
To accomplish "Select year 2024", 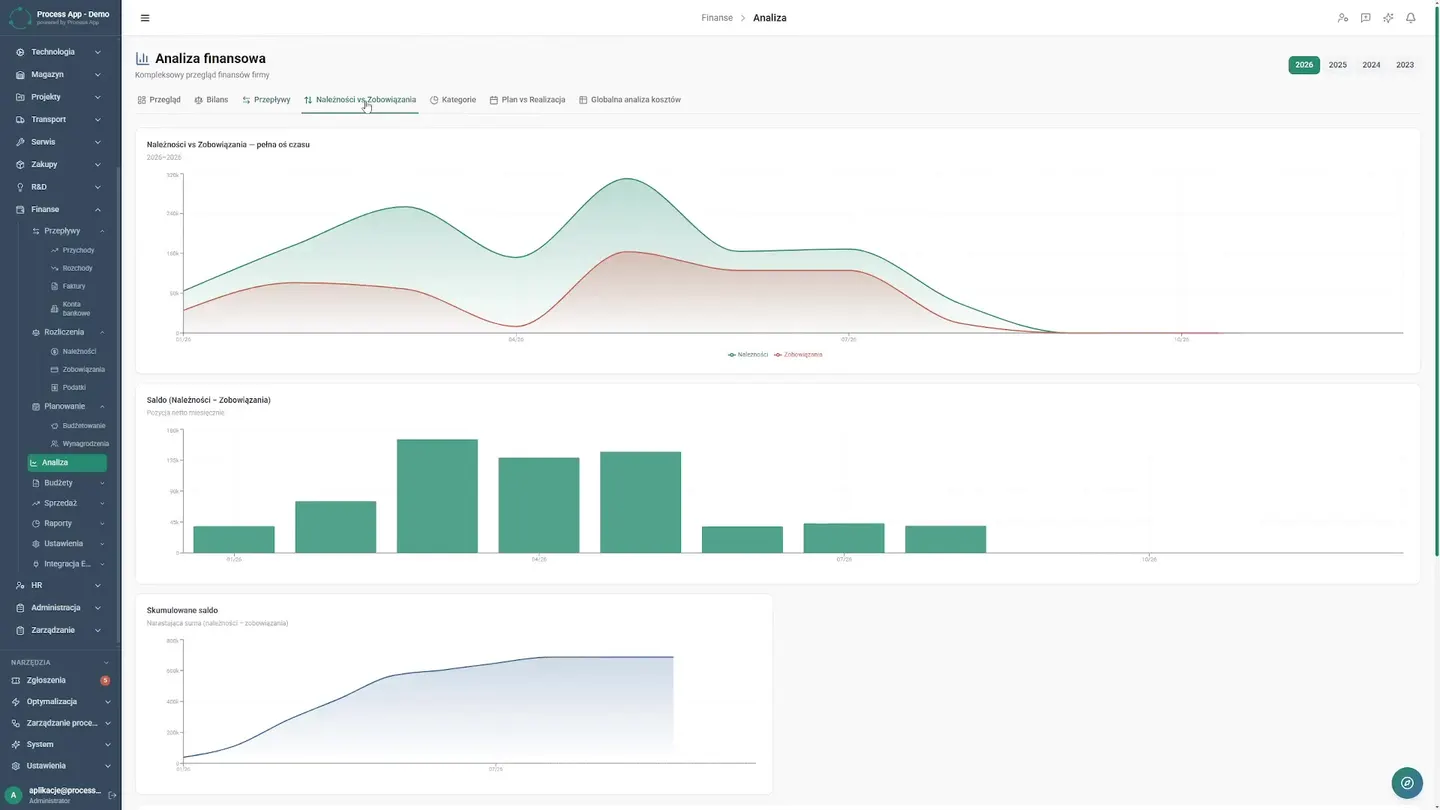I will (x=1371, y=65).
